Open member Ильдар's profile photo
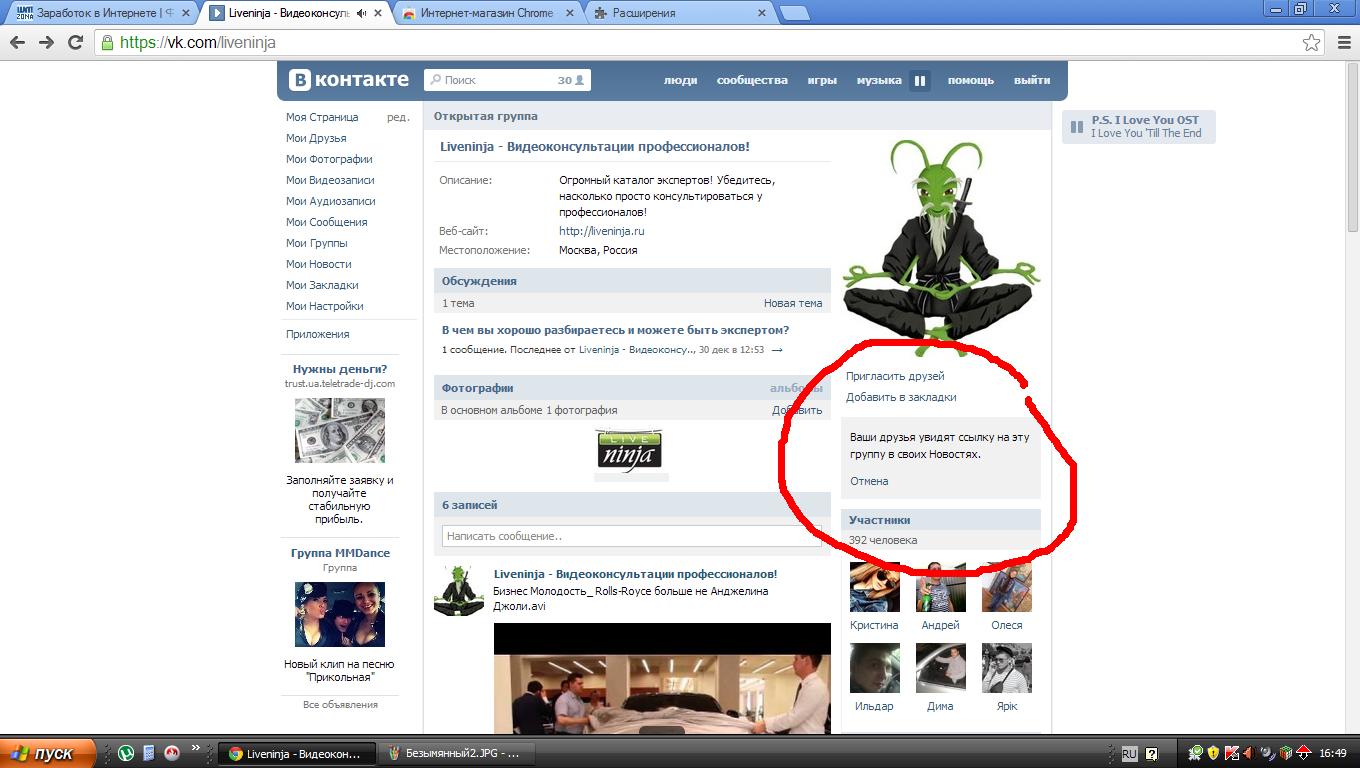The height and width of the screenshot is (768, 1360). click(x=875, y=668)
